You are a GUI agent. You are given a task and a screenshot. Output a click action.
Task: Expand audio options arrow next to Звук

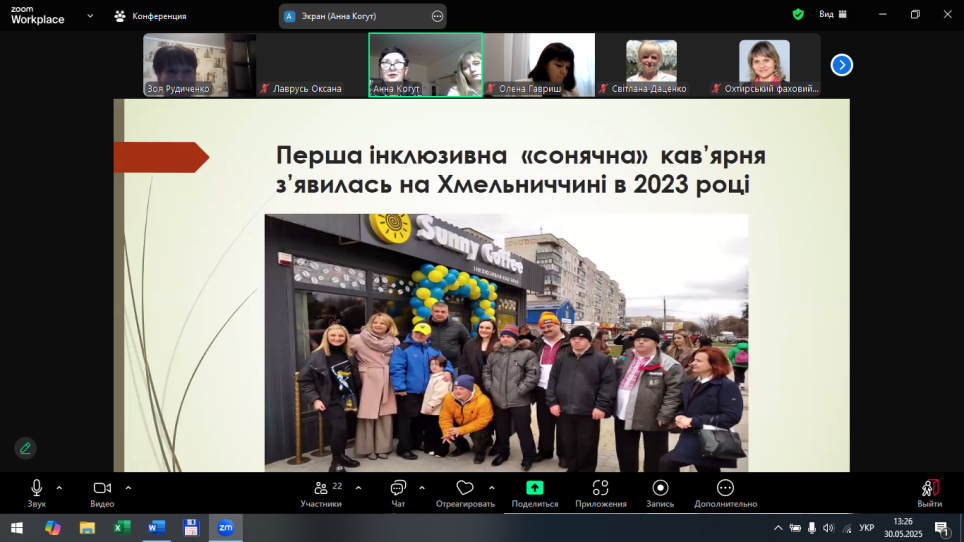(59, 488)
